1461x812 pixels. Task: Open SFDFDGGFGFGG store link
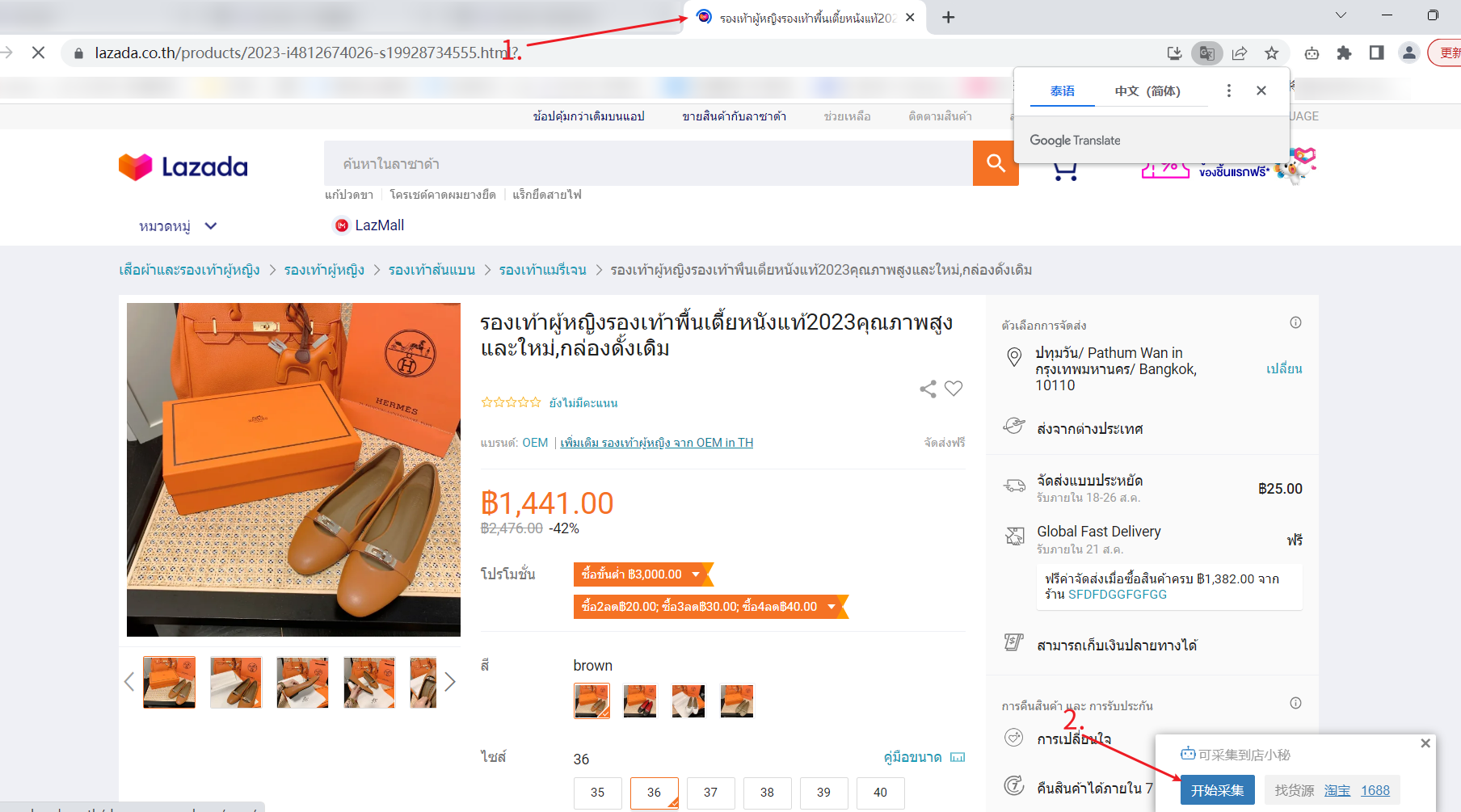[1118, 595]
